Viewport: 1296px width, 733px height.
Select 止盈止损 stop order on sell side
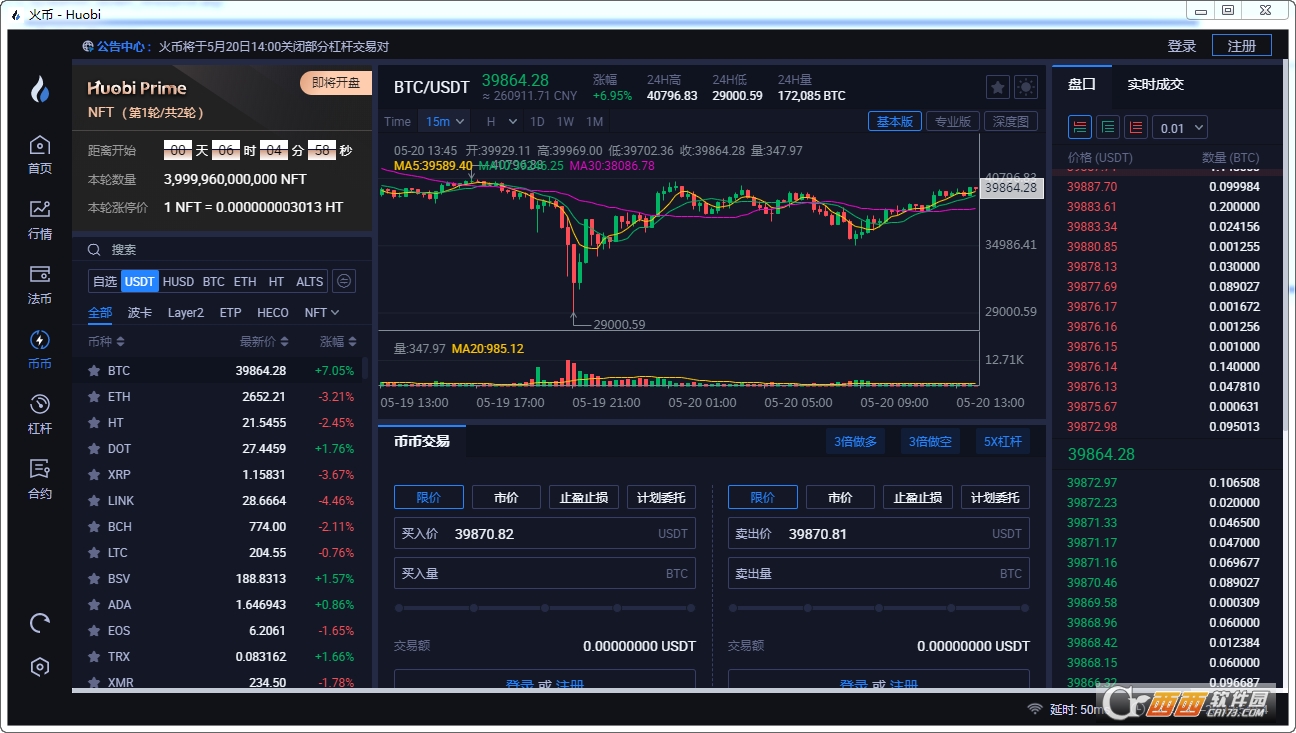(918, 497)
